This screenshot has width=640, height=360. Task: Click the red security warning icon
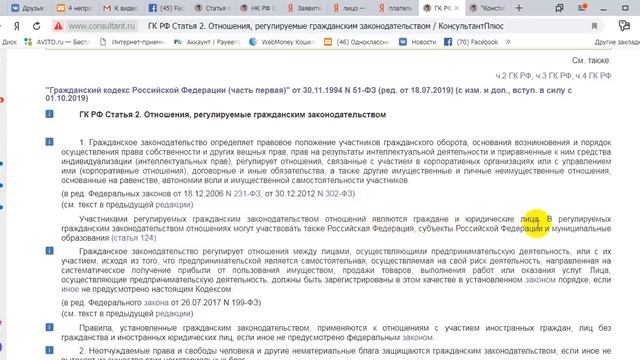[58, 26]
